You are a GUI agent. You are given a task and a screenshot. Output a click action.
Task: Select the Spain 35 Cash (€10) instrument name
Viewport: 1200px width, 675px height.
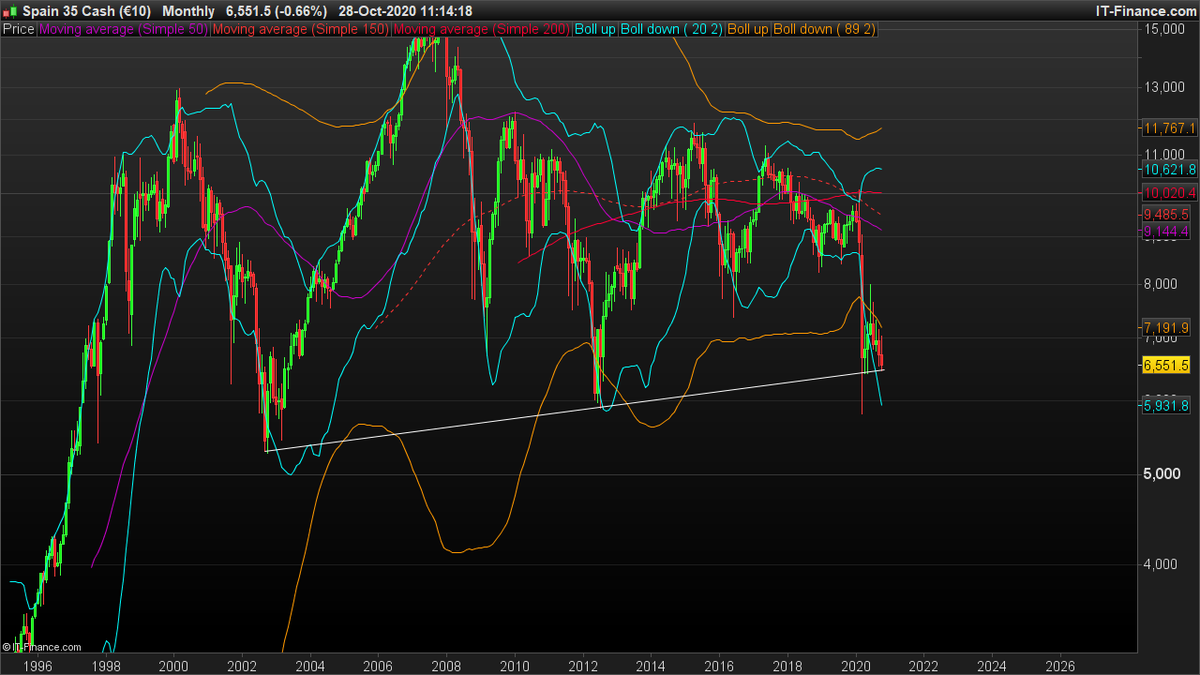click(86, 11)
